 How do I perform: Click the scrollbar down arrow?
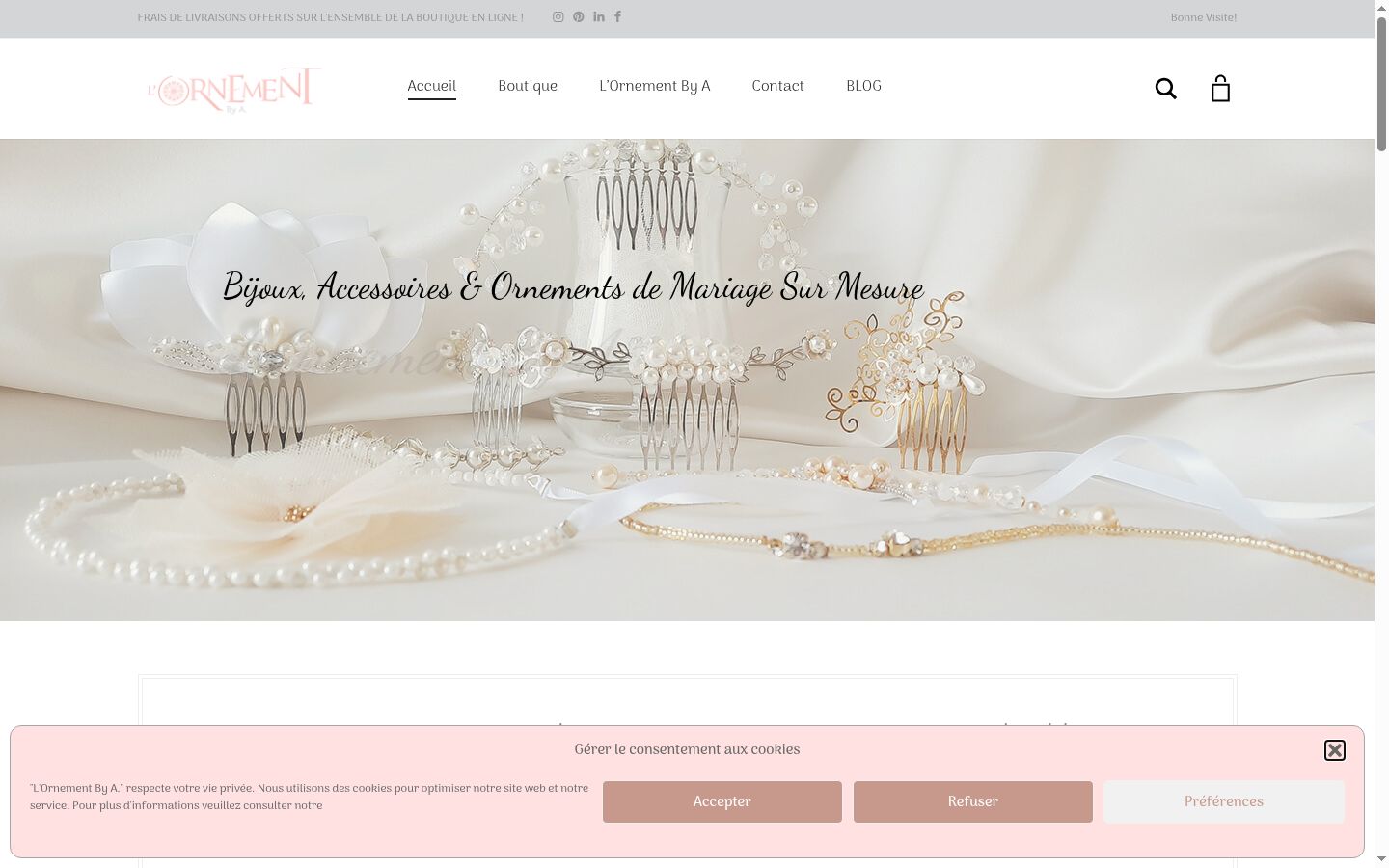click(x=1381, y=858)
